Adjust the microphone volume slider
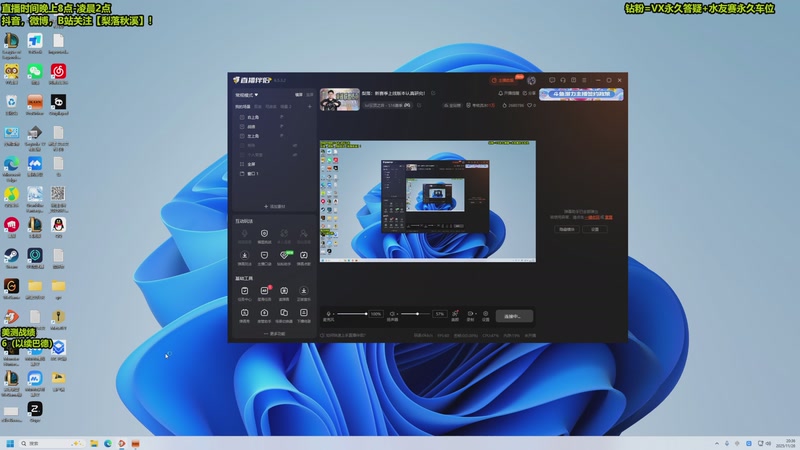Image resolution: width=800 pixels, height=450 pixels. [352, 314]
